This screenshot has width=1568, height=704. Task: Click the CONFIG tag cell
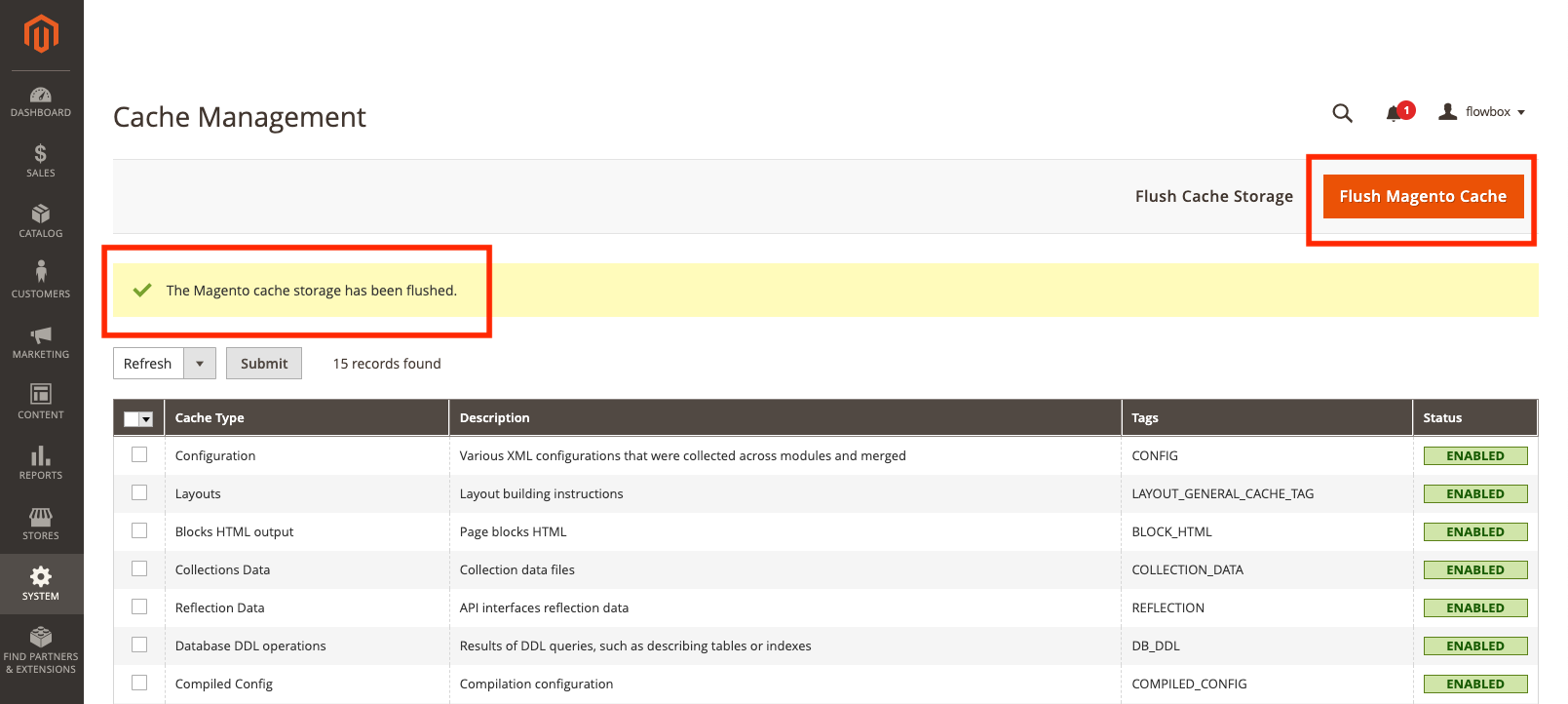(x=1155, y=455)
